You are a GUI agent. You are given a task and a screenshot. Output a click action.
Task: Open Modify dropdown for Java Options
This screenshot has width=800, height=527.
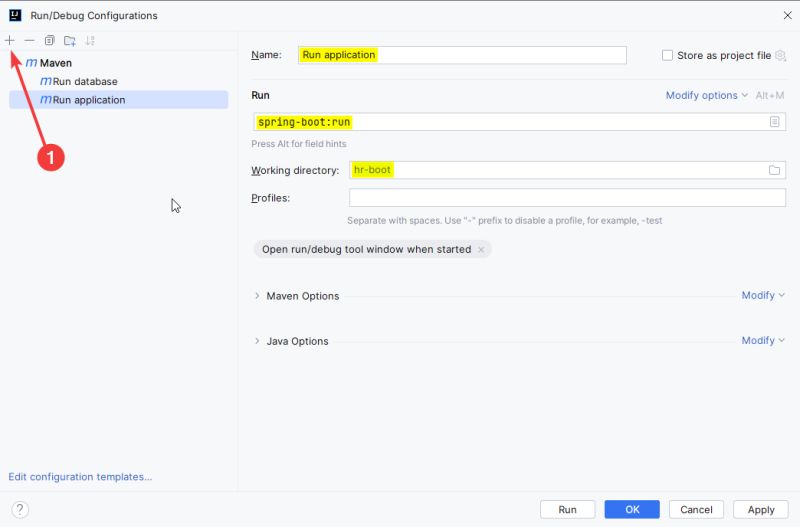point(763,340)
